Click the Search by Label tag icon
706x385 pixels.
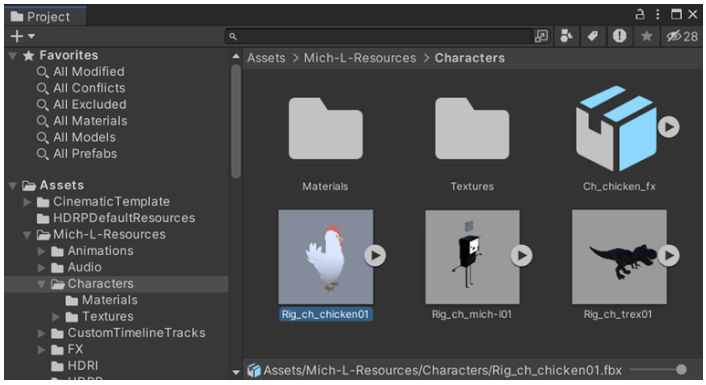tap(593, 36)
